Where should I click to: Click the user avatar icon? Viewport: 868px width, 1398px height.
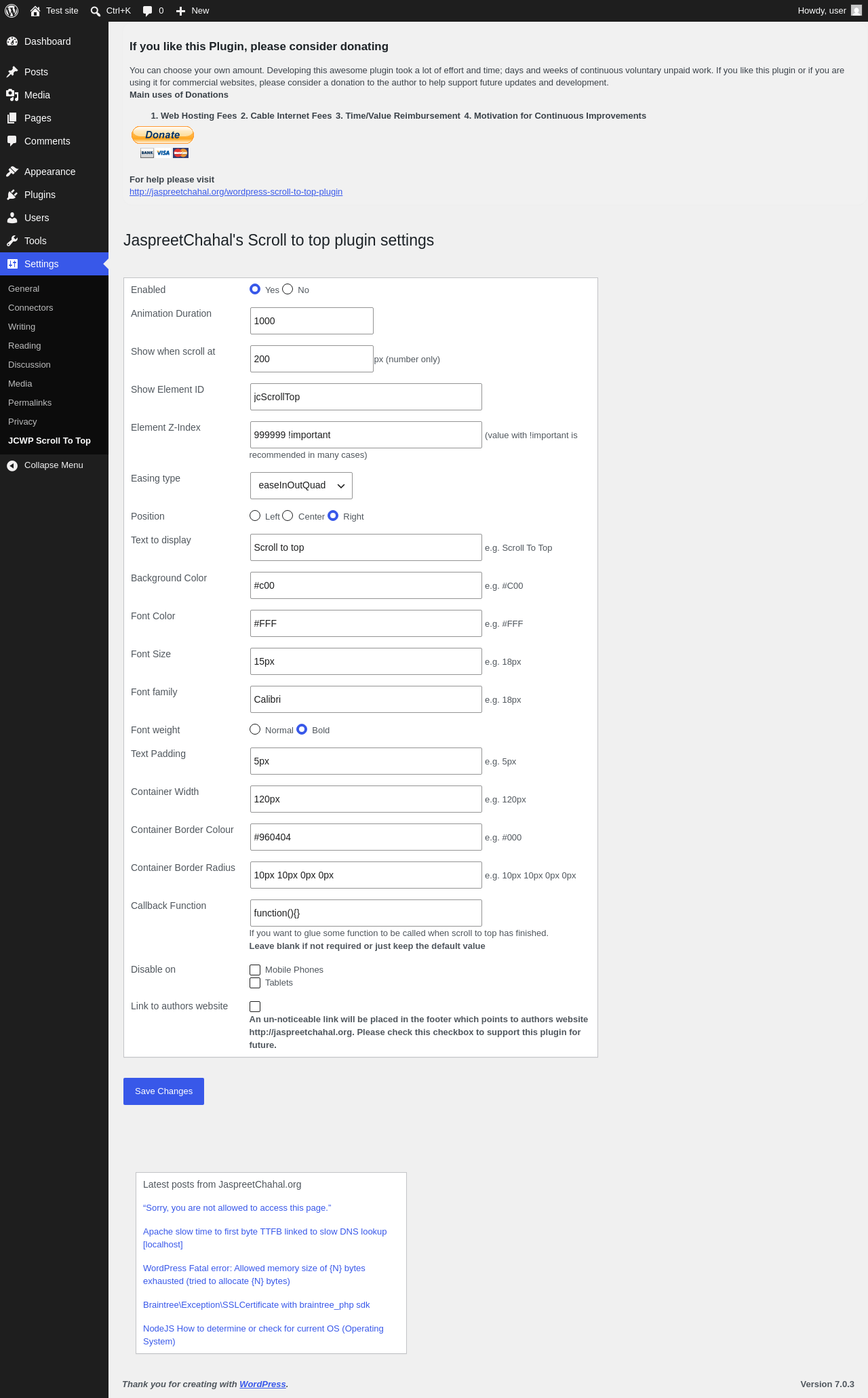coord(856,11)
